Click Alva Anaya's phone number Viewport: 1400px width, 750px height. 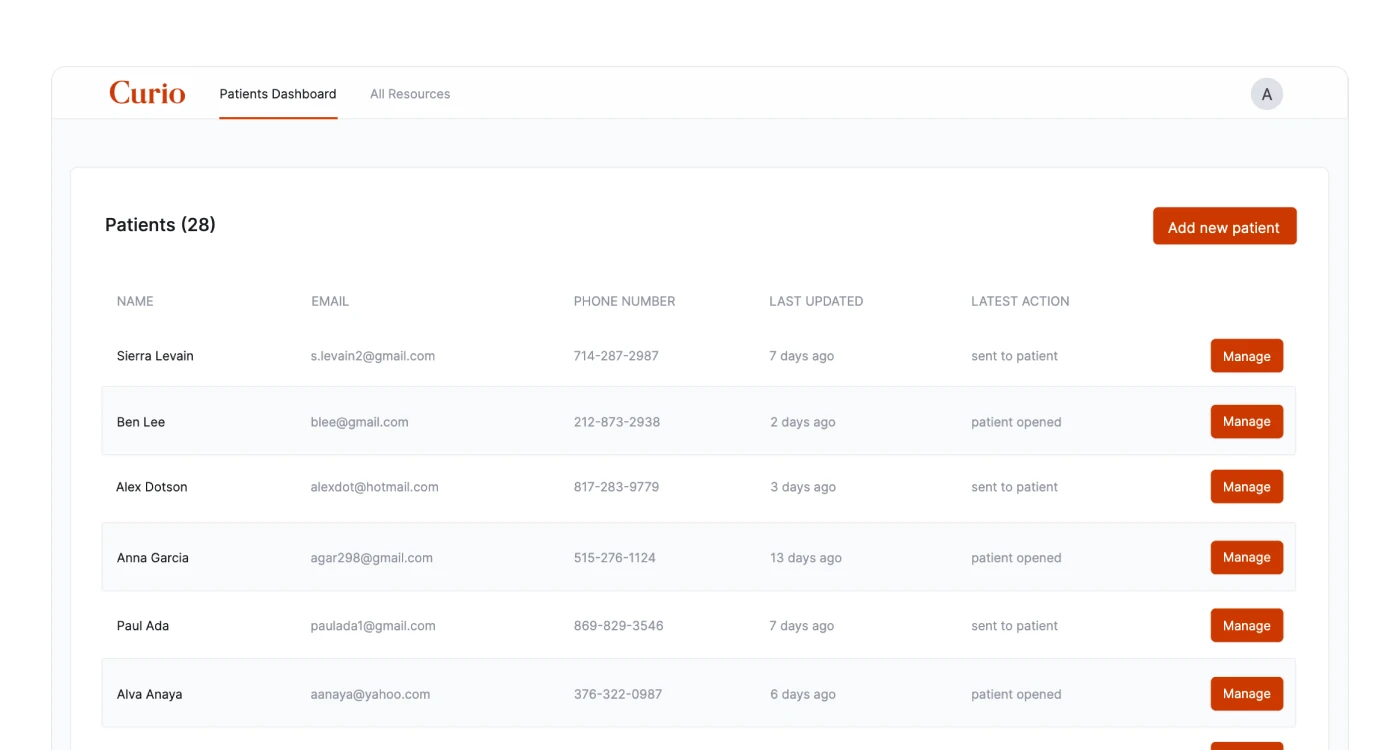618,694
